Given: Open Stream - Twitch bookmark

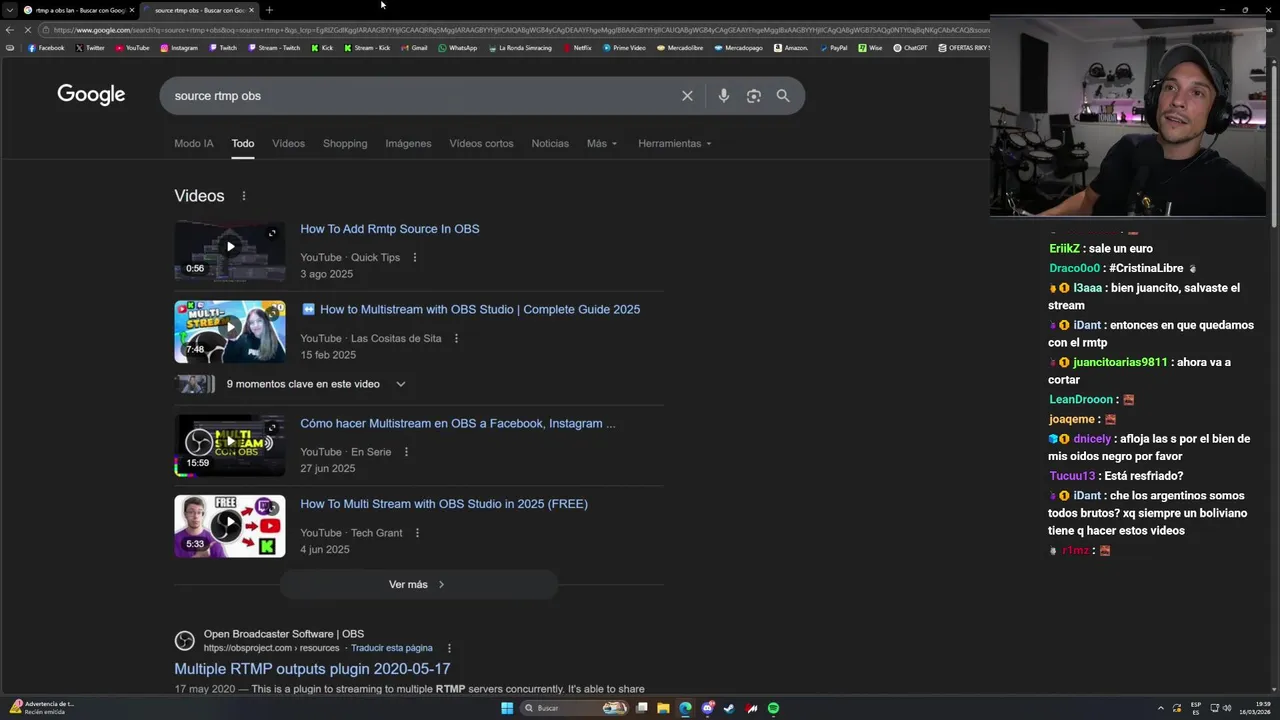Looking at the screenshot, I should pyautogui.click(x=274, y=48).
